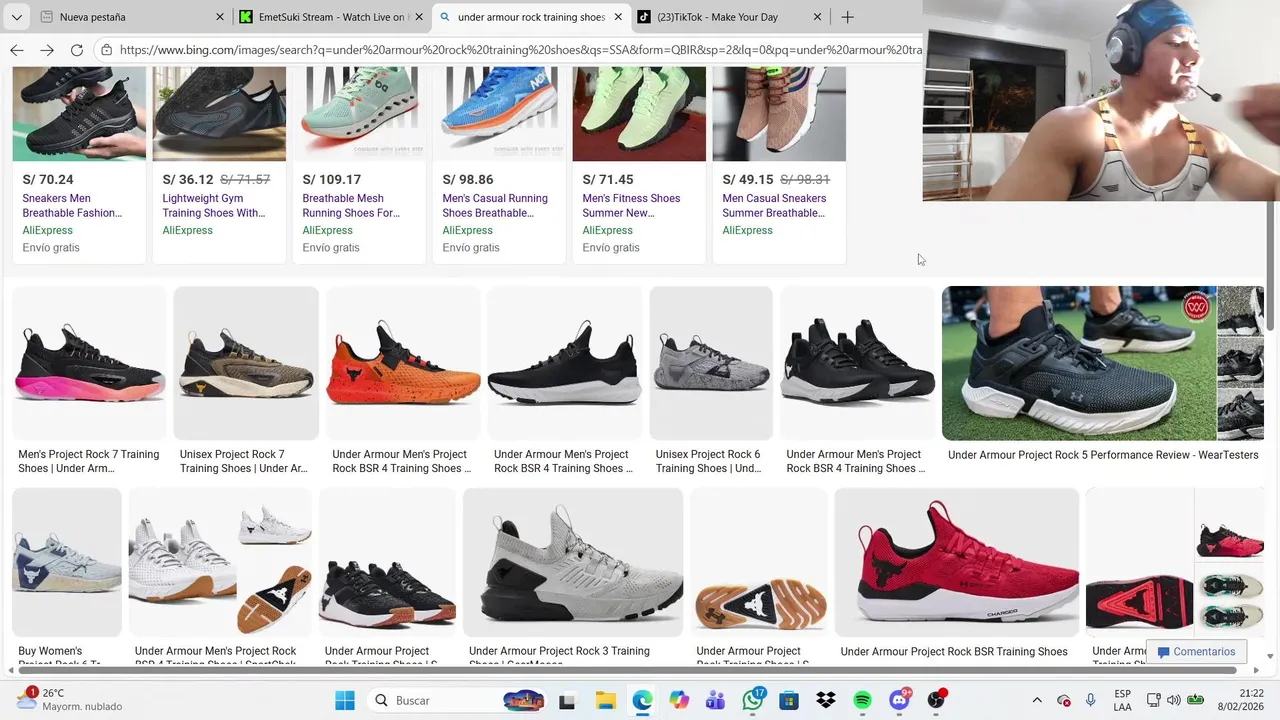The width and height of the screenshot is (1280, 720).
Task: Close the TikTok tab
Action: click(817, 17)
